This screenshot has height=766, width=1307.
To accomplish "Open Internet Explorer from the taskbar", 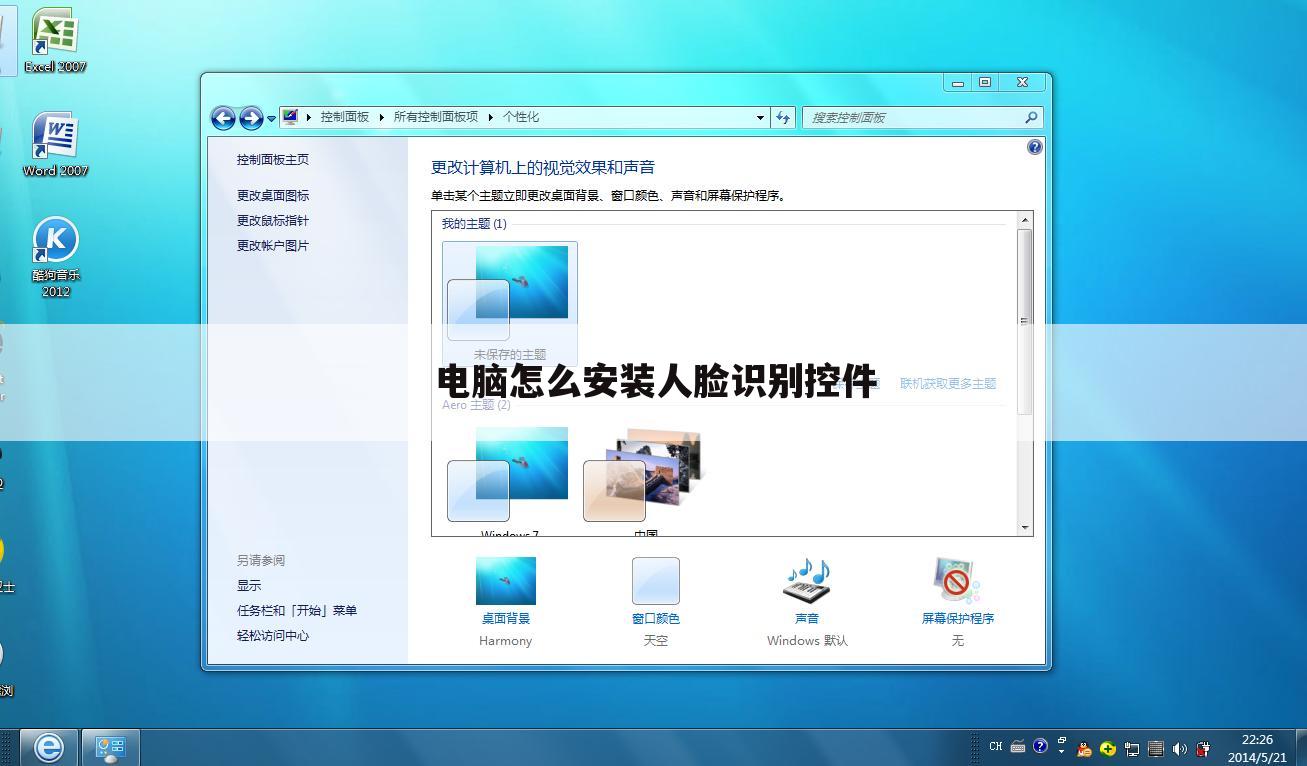I will pyautogui.click(x=48, y=747).
